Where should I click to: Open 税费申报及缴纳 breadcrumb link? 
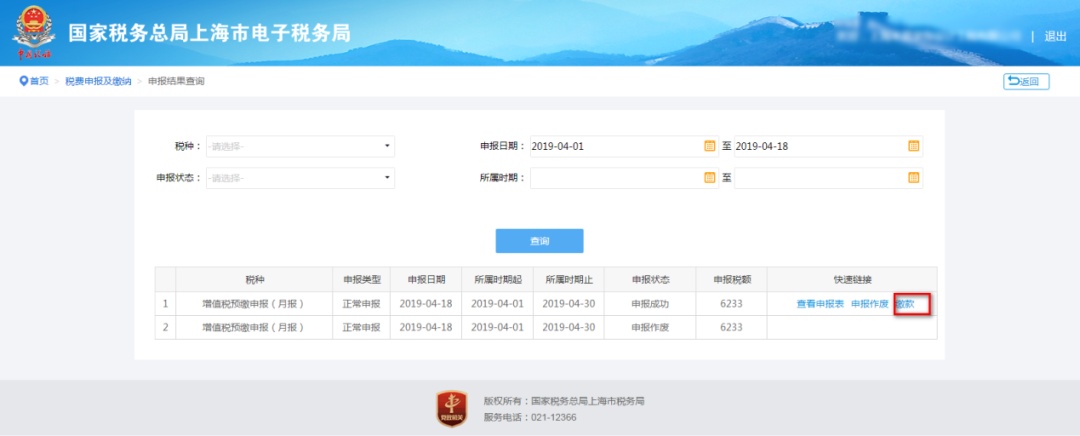tap(98, 81)
